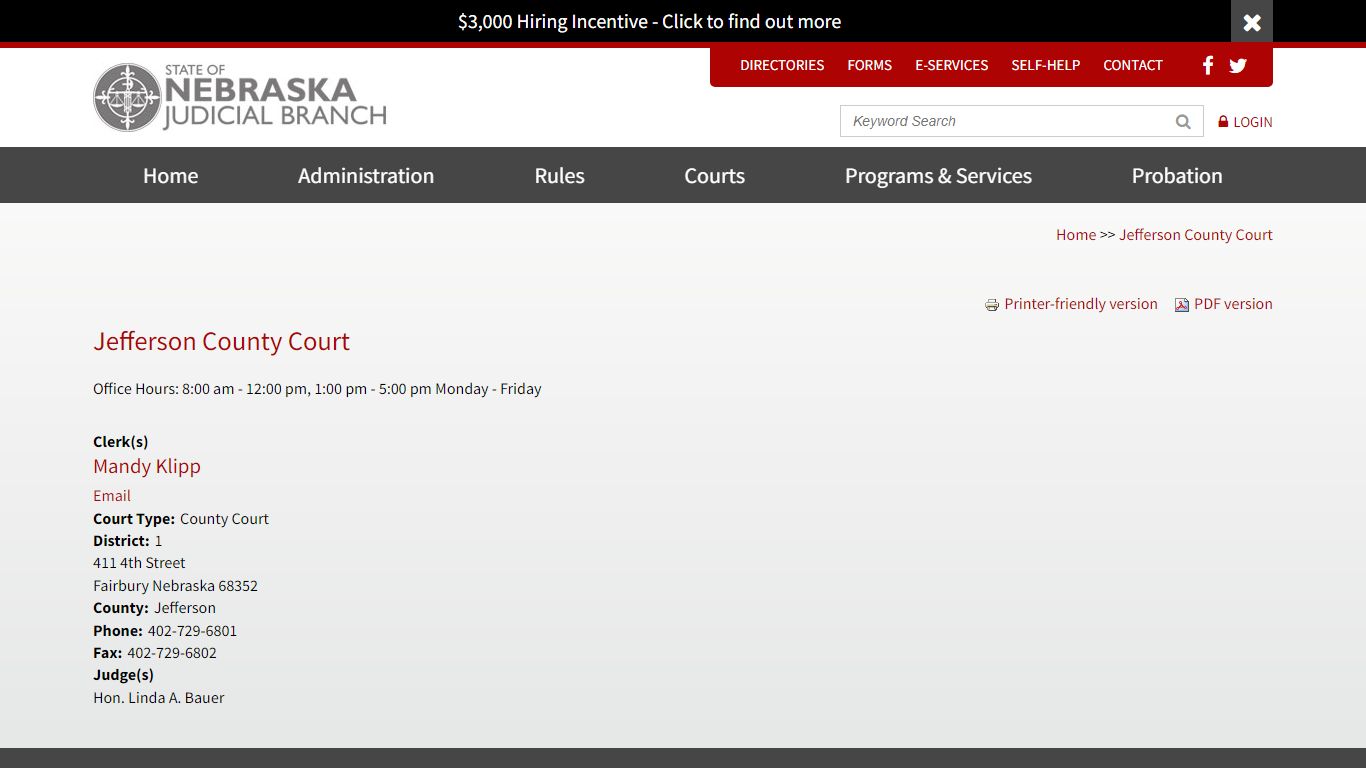Click the search magnifier icon
Viewport: 1366px width, 768px height.
tap(1183, 122)
